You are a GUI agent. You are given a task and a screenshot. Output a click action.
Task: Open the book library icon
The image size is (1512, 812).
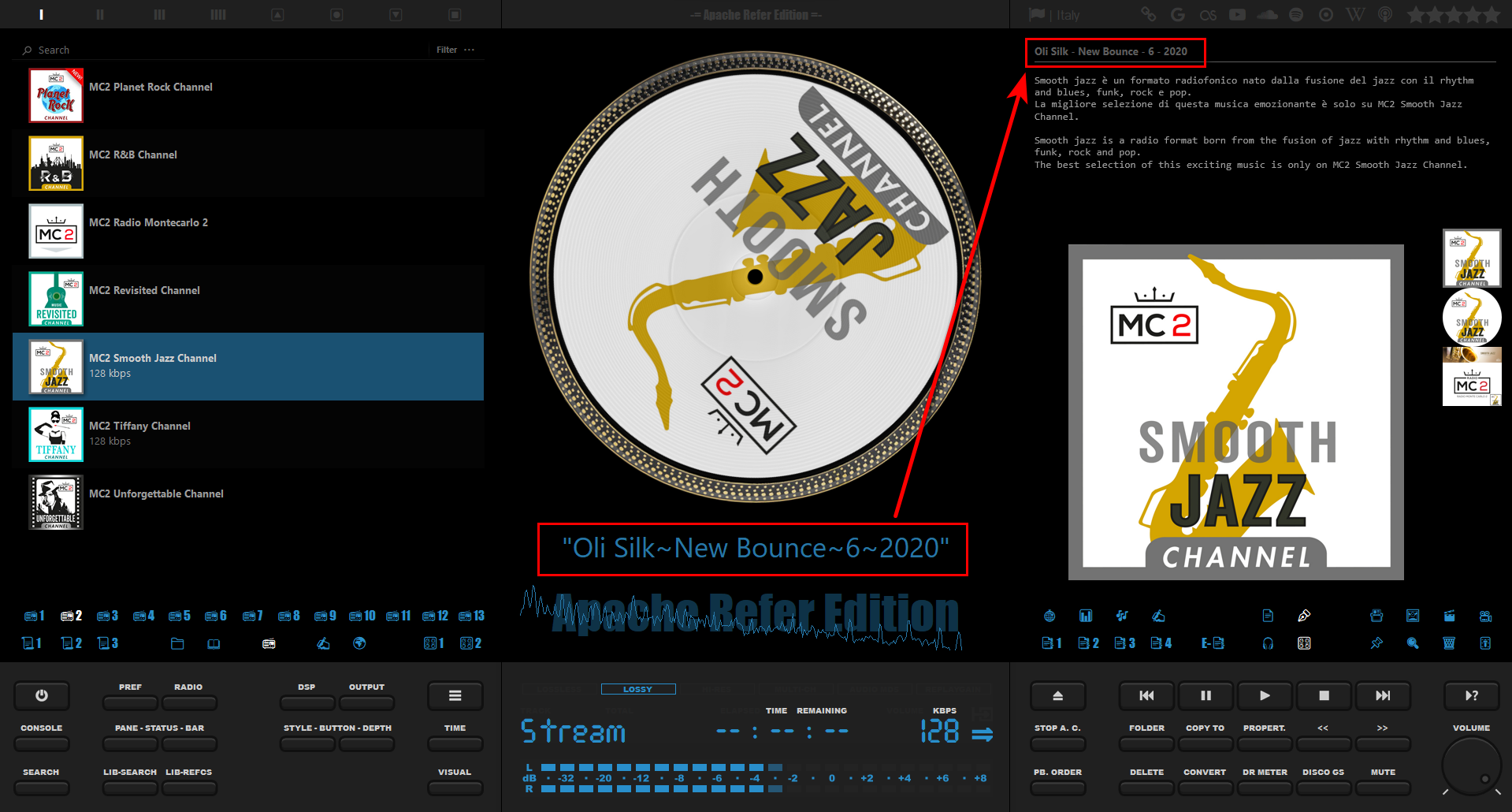pyautogui.click(x=214, y=643)
